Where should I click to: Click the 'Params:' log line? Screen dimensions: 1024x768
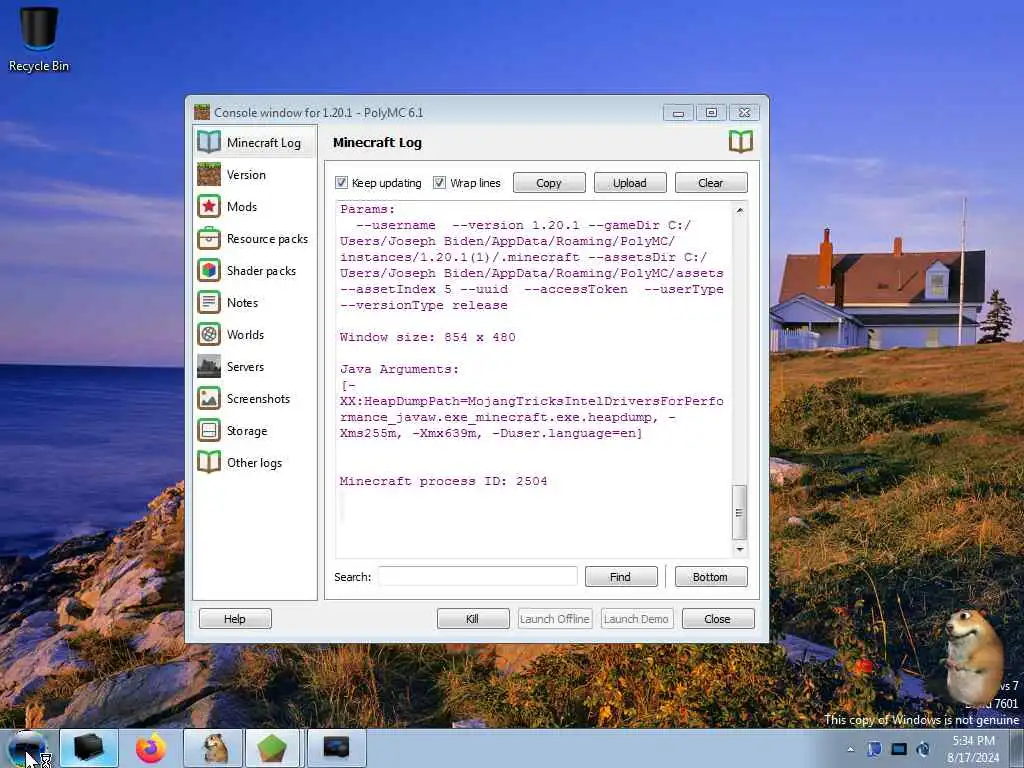point(368,209)
